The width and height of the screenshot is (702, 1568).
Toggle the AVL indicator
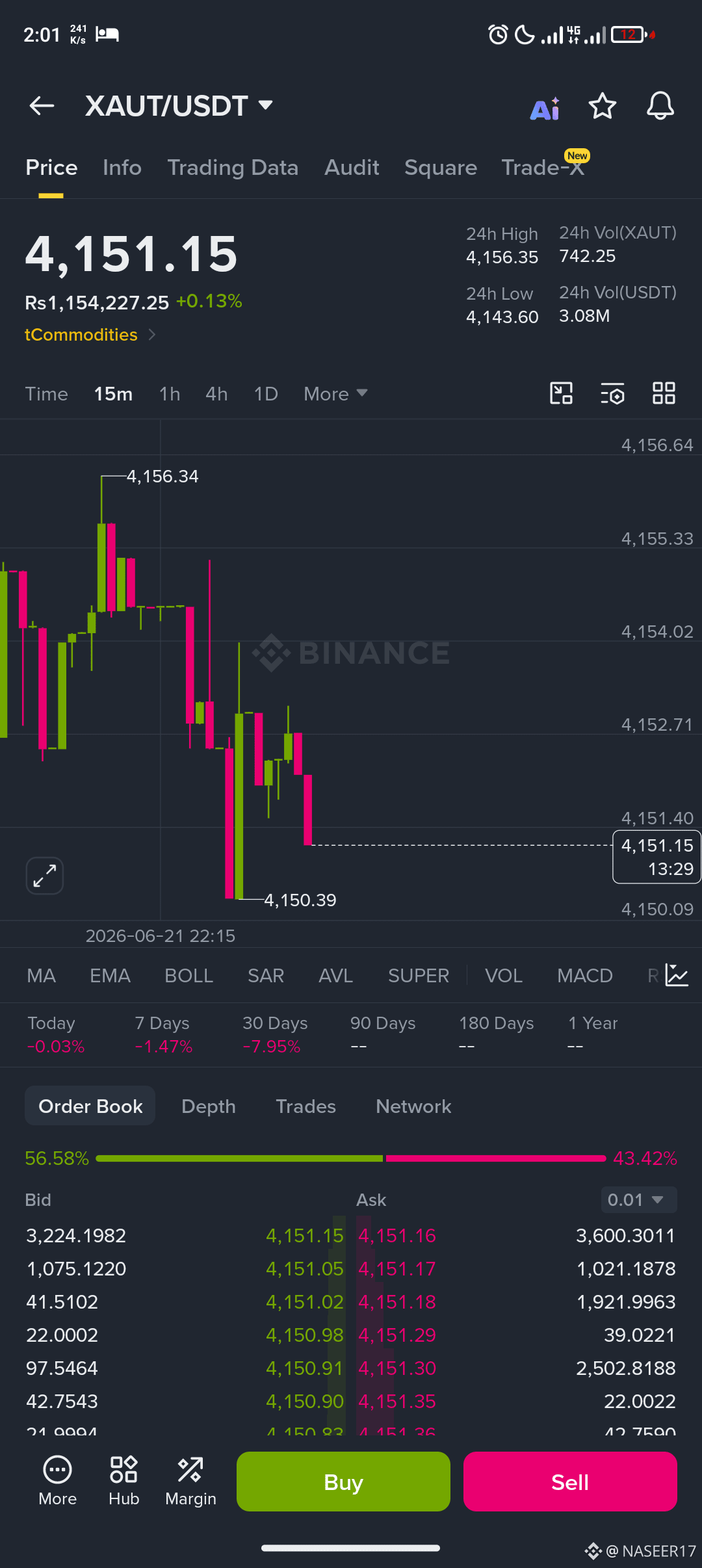[335, 976]
